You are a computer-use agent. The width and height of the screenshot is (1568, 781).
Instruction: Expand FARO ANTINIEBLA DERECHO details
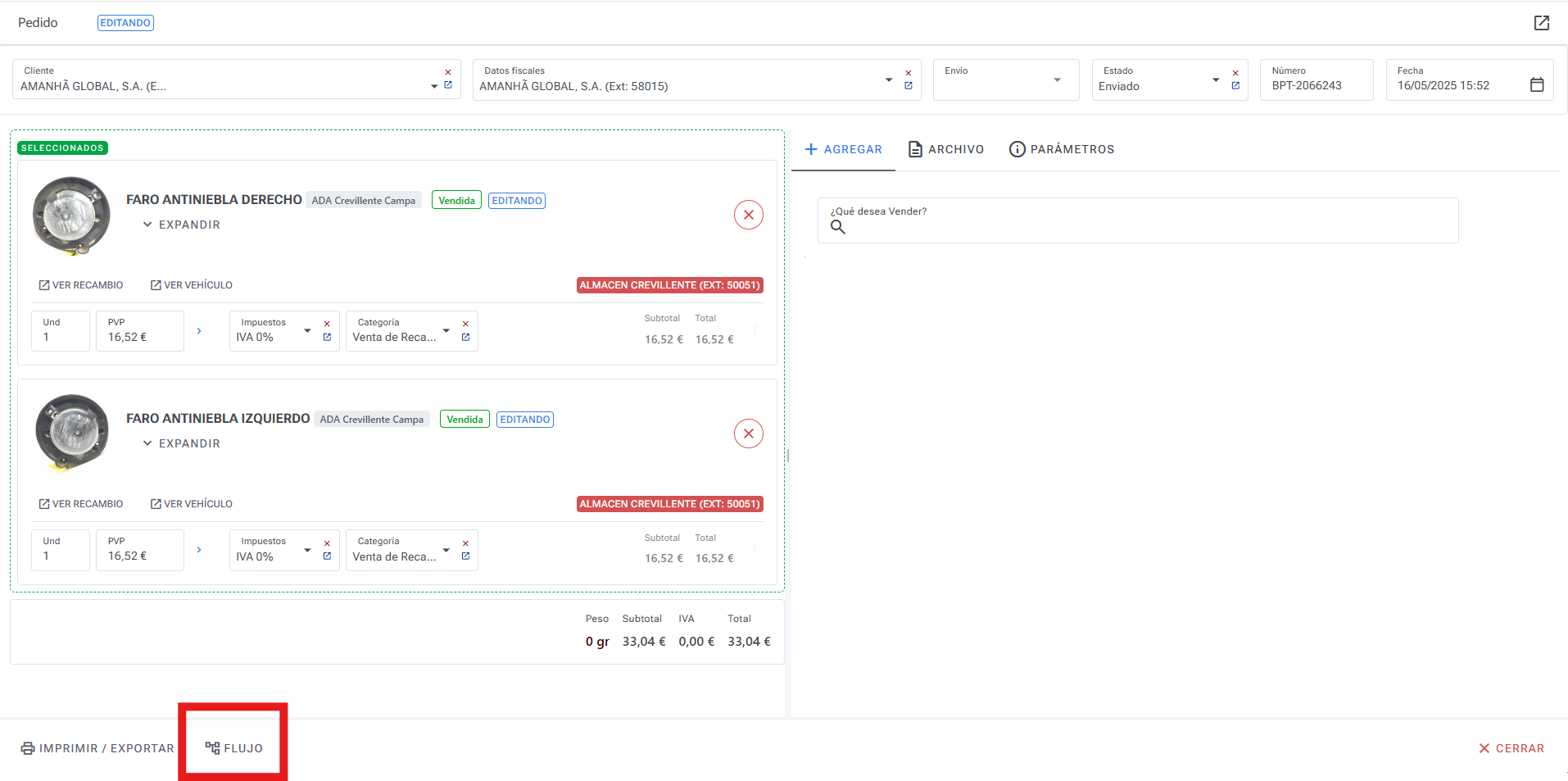(181, 225)
